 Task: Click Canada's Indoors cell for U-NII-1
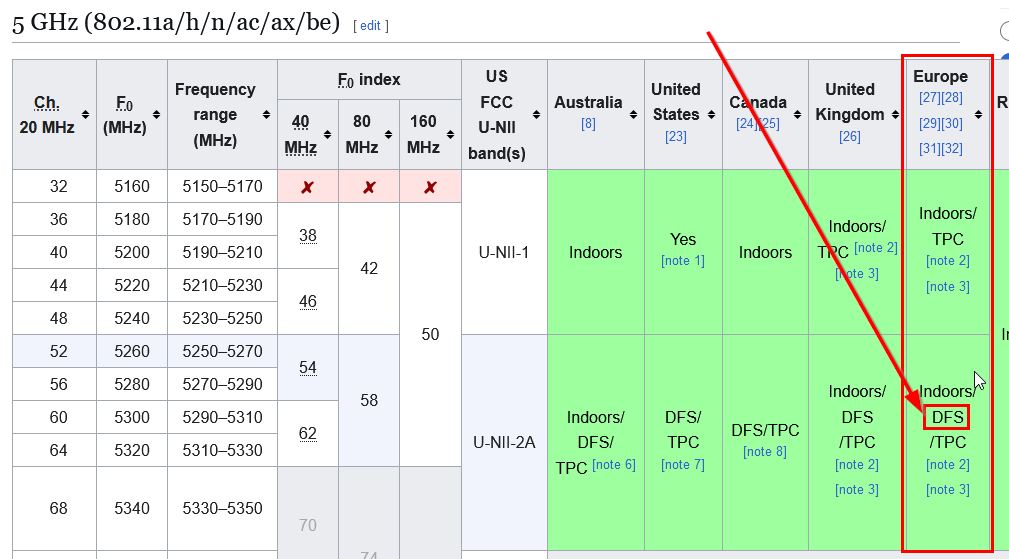[x=765, y=252]
